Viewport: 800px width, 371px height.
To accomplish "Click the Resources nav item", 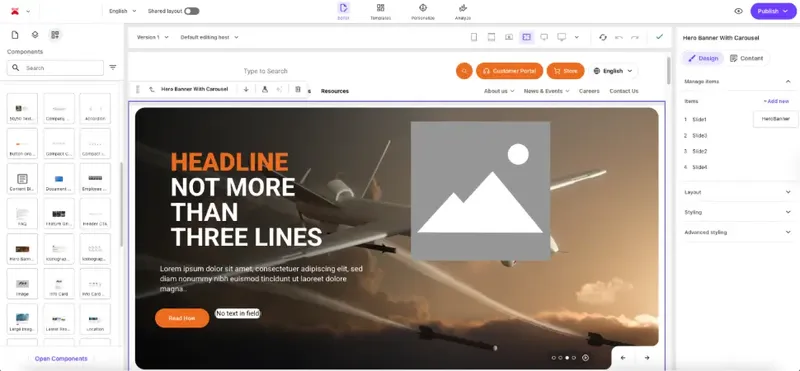I will point(335,91).
